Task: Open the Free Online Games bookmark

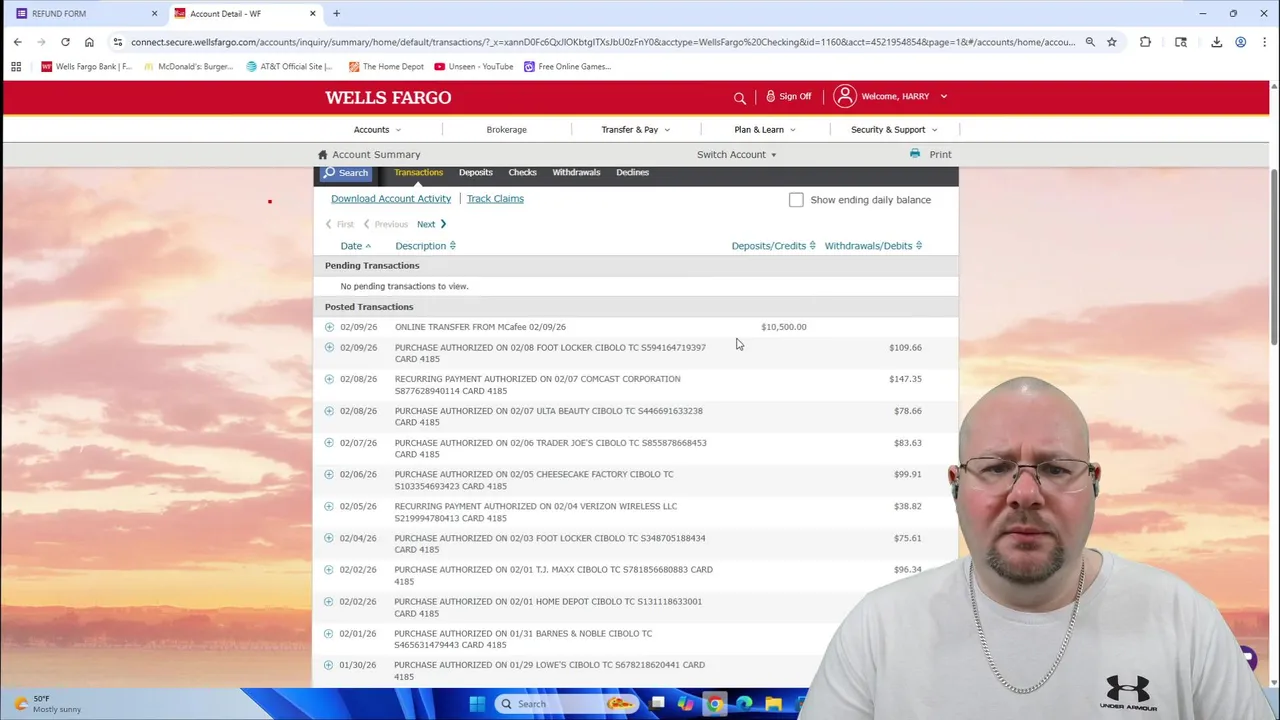Action: tap(567, 67)
